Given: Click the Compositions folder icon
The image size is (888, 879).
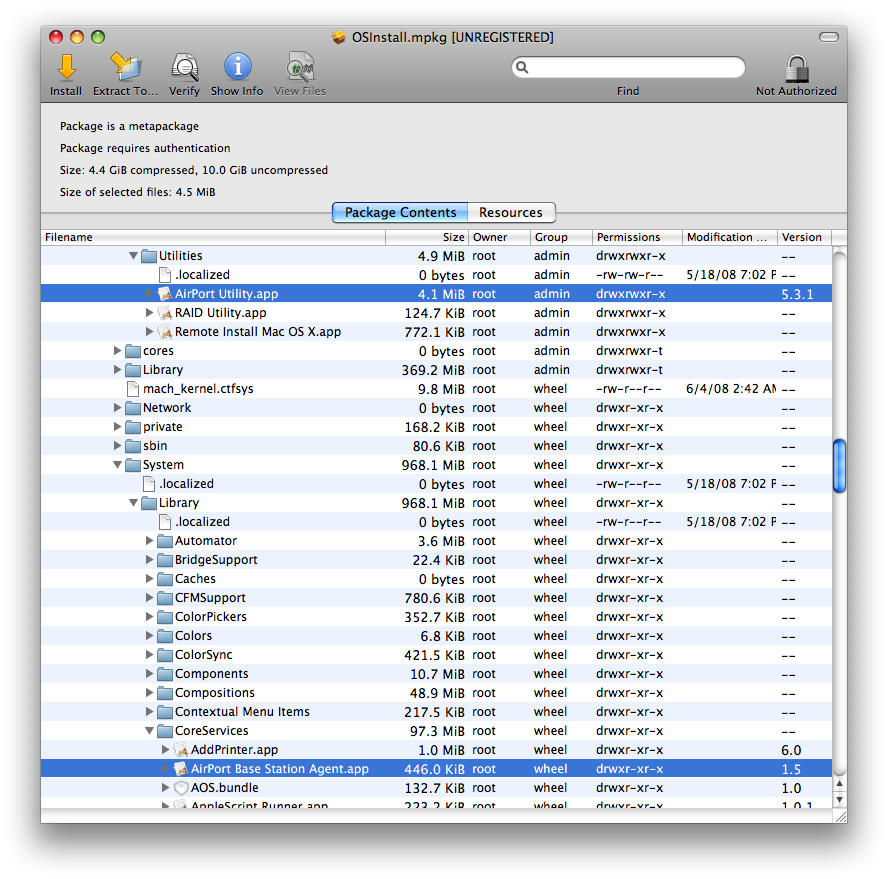Looking at the screenshot, I should (x=165, y=693).
